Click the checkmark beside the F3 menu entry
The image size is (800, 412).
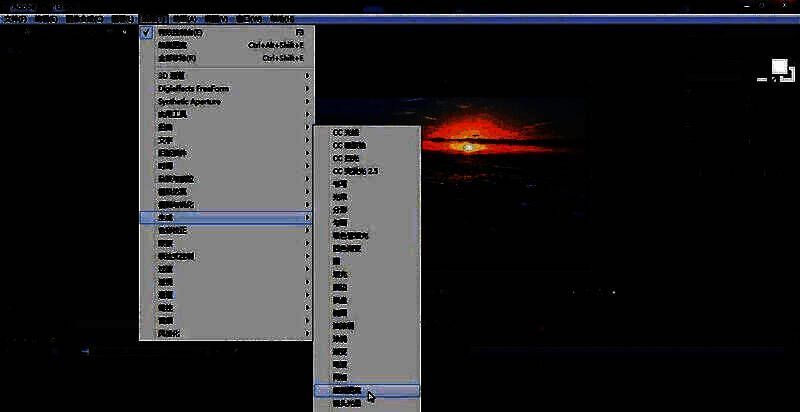(x=147, y=32)
